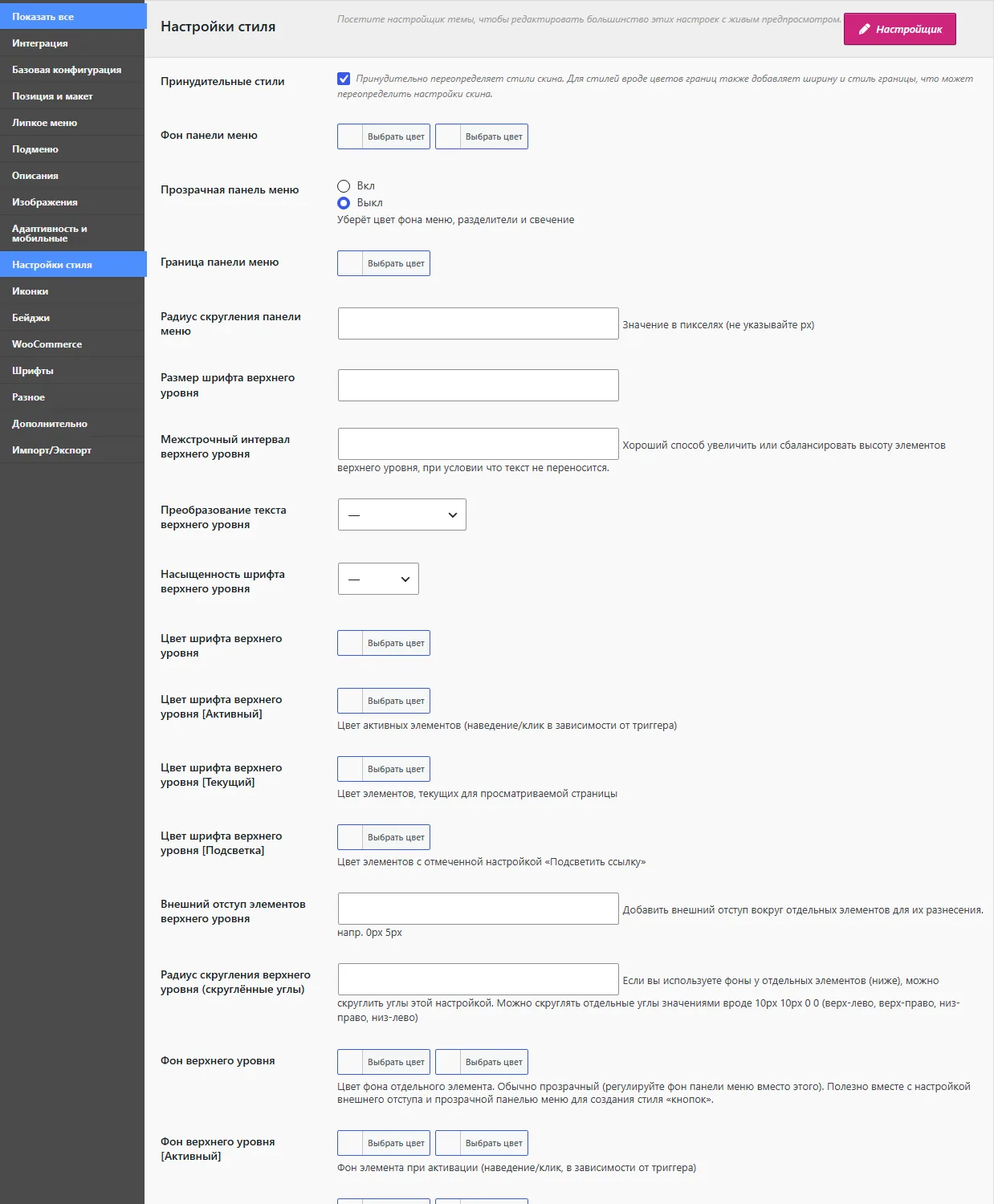This screenshot has width=994, height=1204.
Task: Open the Импорт/Экспорт tab
Action: click(72, 450)
